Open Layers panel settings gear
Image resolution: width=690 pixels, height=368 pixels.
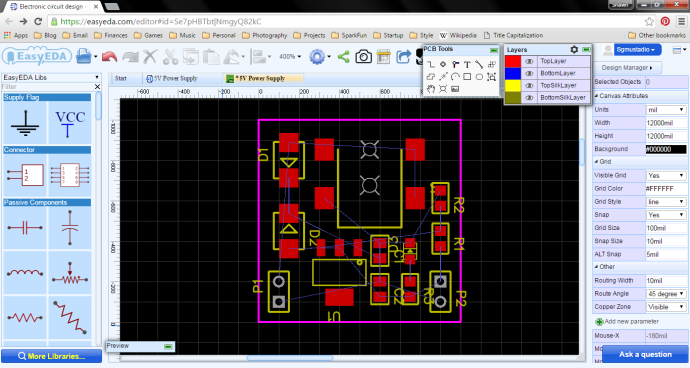coord(574,49)
